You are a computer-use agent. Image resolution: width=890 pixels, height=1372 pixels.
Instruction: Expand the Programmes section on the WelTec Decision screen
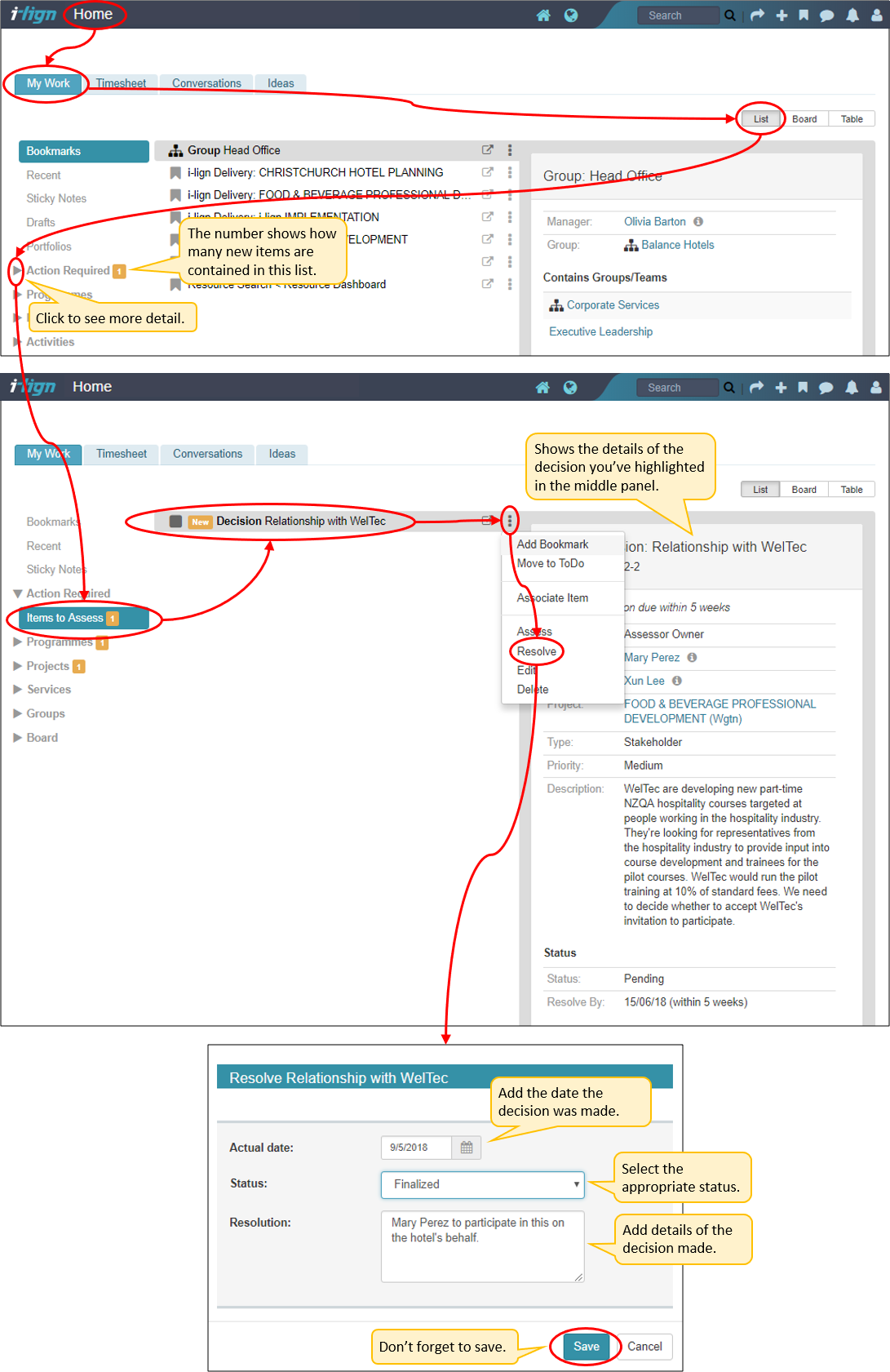pyautogui.click(x=18, y=642)
